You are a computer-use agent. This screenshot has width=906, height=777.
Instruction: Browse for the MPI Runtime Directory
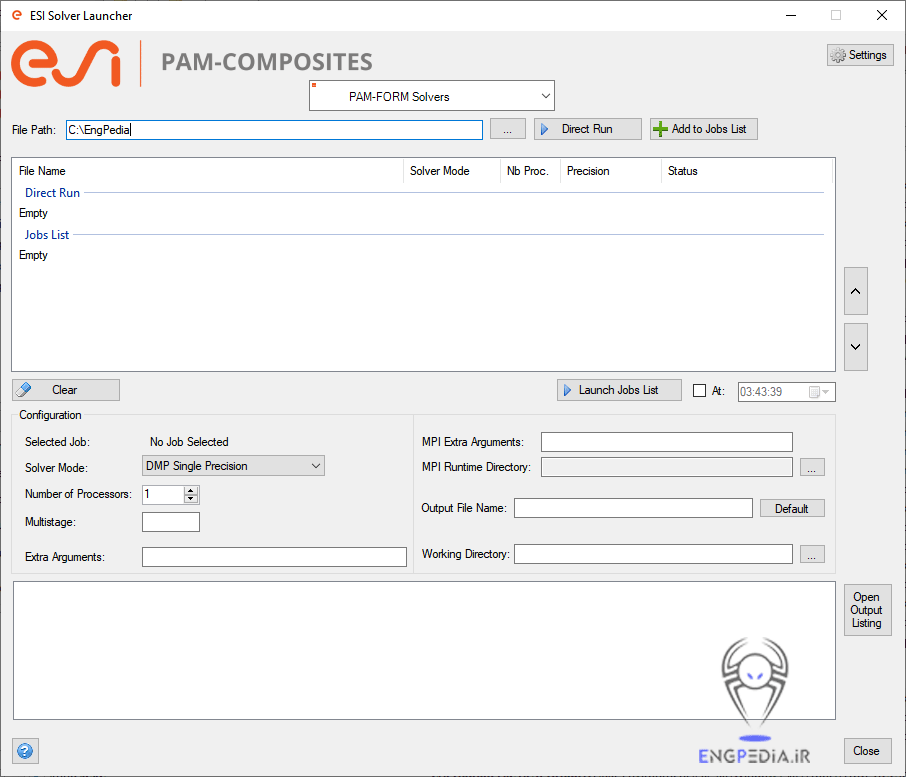(x=812, y=467)
